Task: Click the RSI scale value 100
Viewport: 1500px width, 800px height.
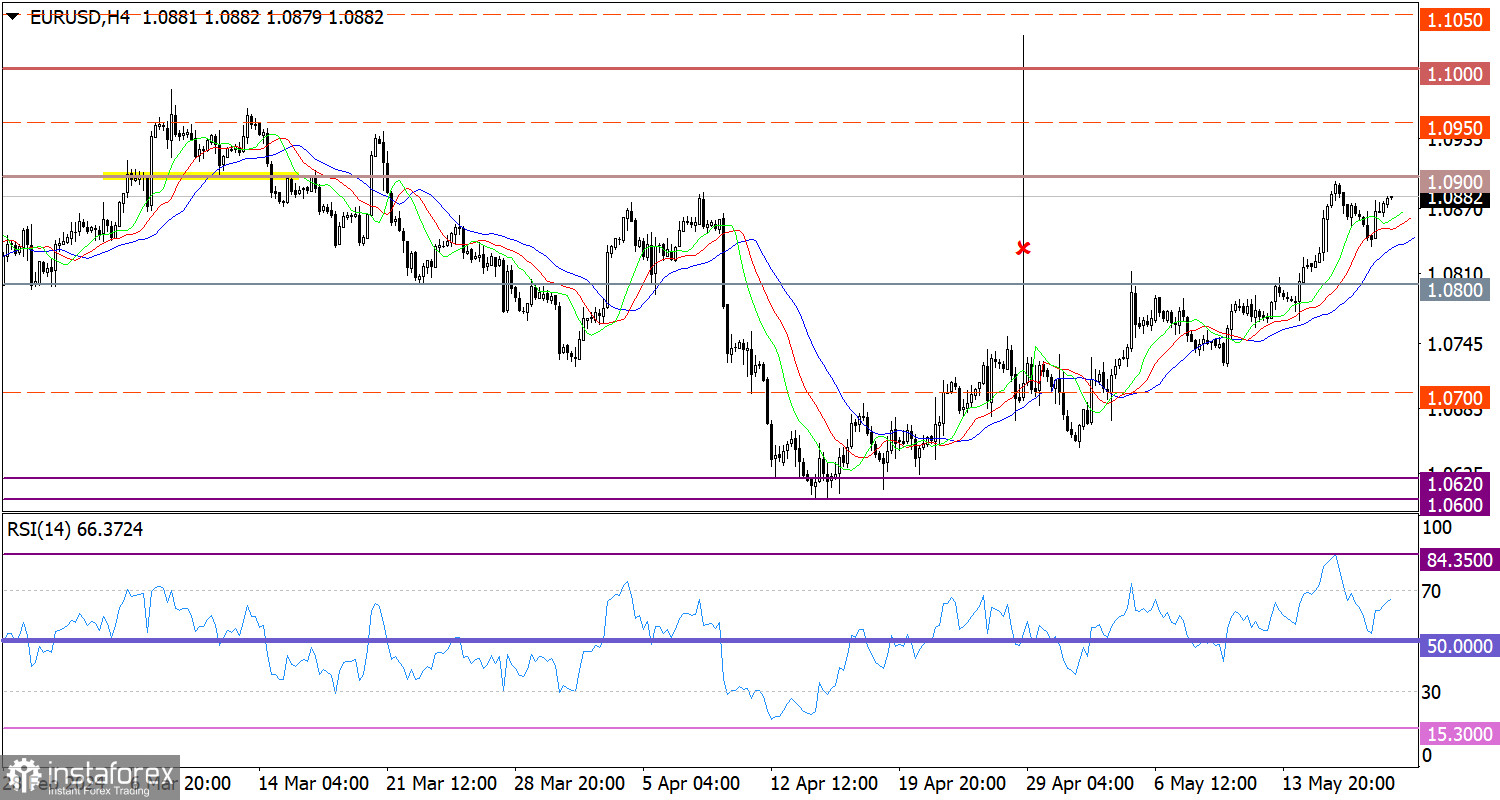Action: [x=1436, y=526]
